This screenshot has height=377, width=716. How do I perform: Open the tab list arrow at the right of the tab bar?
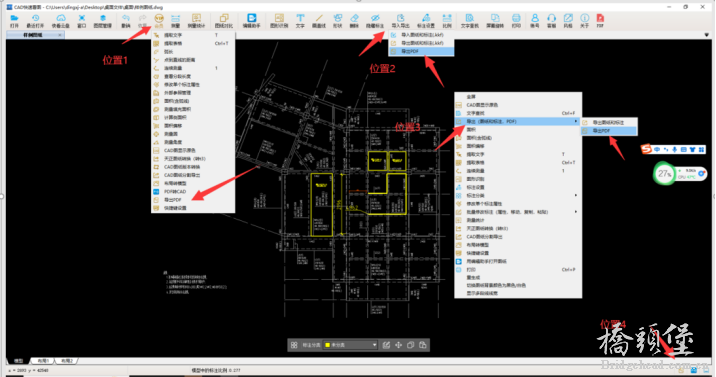point(706,35)
